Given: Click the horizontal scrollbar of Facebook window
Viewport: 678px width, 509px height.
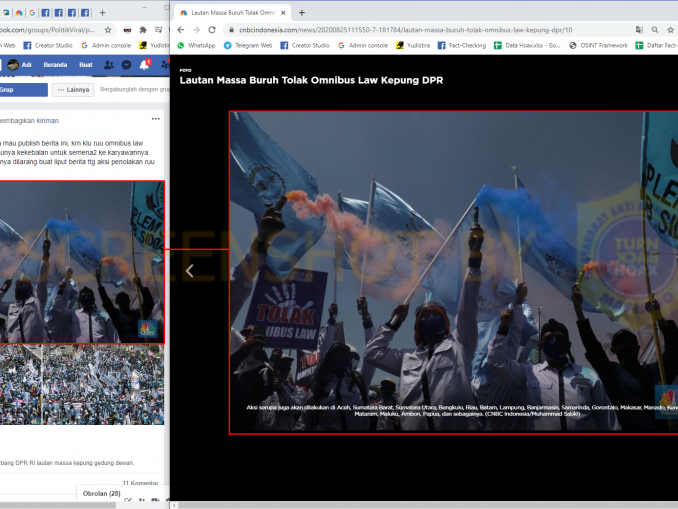Looking at the screenshot, I should tap(58, 505).
